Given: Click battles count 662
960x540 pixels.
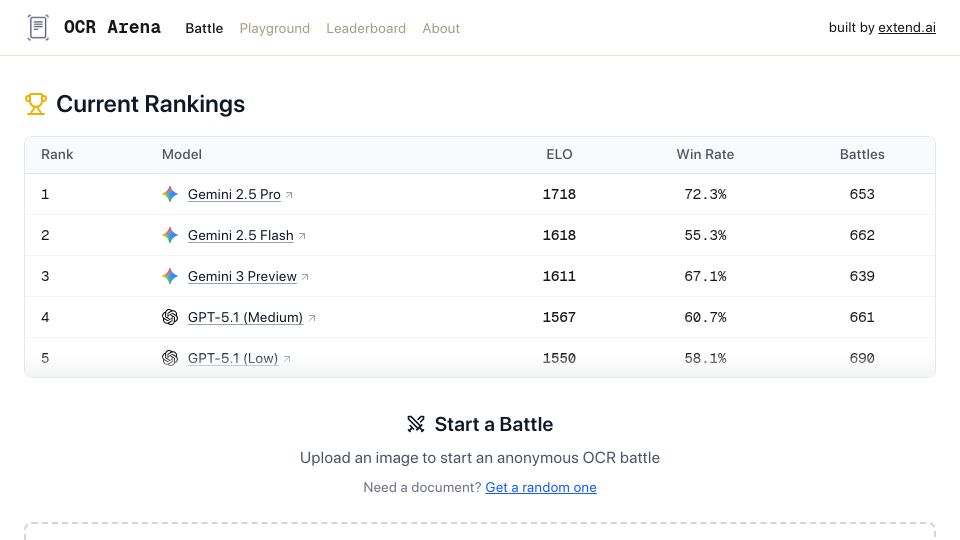Looking at the screenshot, I should [862, 235].
